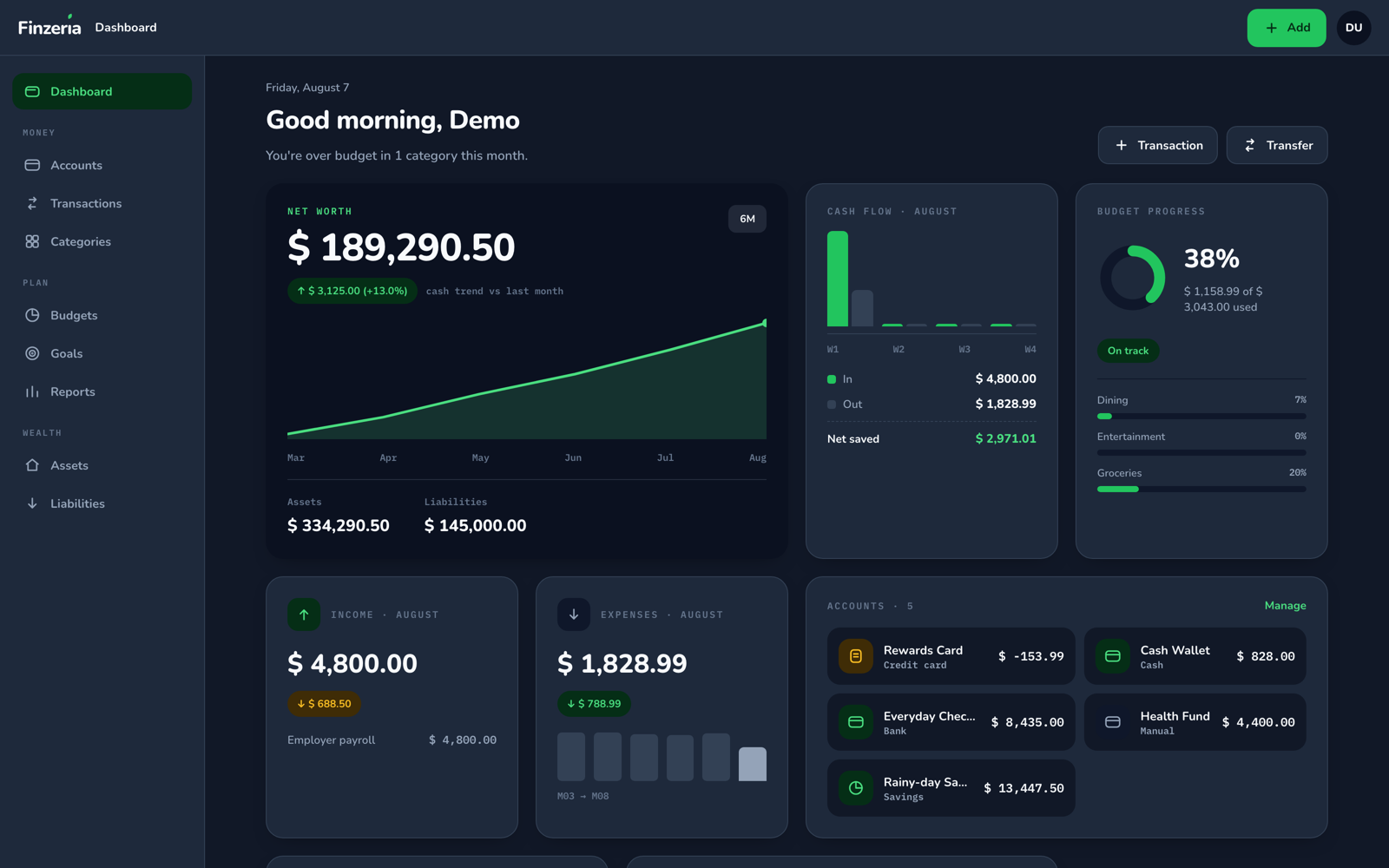
Task: Open Categories in the sidebar
Action: pos(102,241)
